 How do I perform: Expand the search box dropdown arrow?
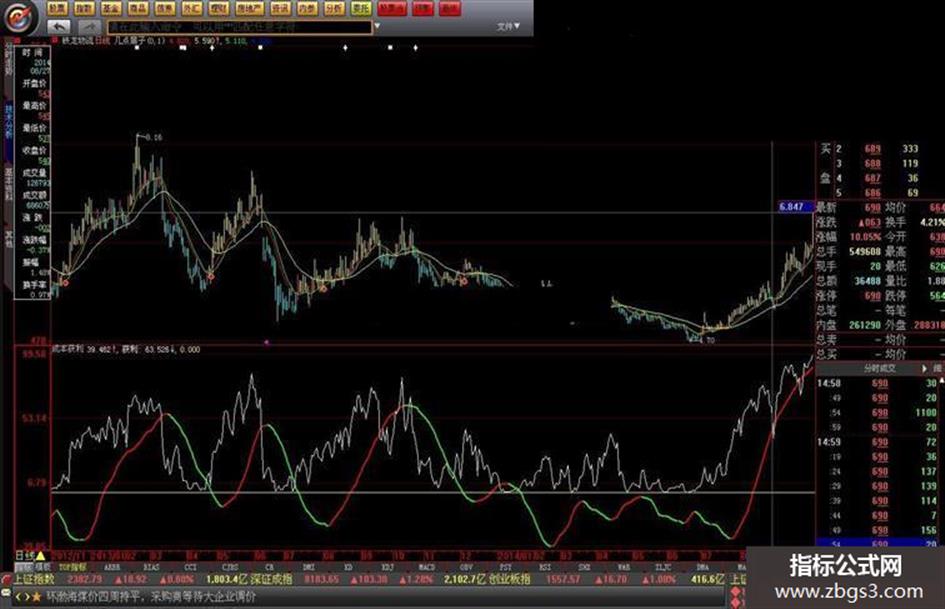pos(377,27)
